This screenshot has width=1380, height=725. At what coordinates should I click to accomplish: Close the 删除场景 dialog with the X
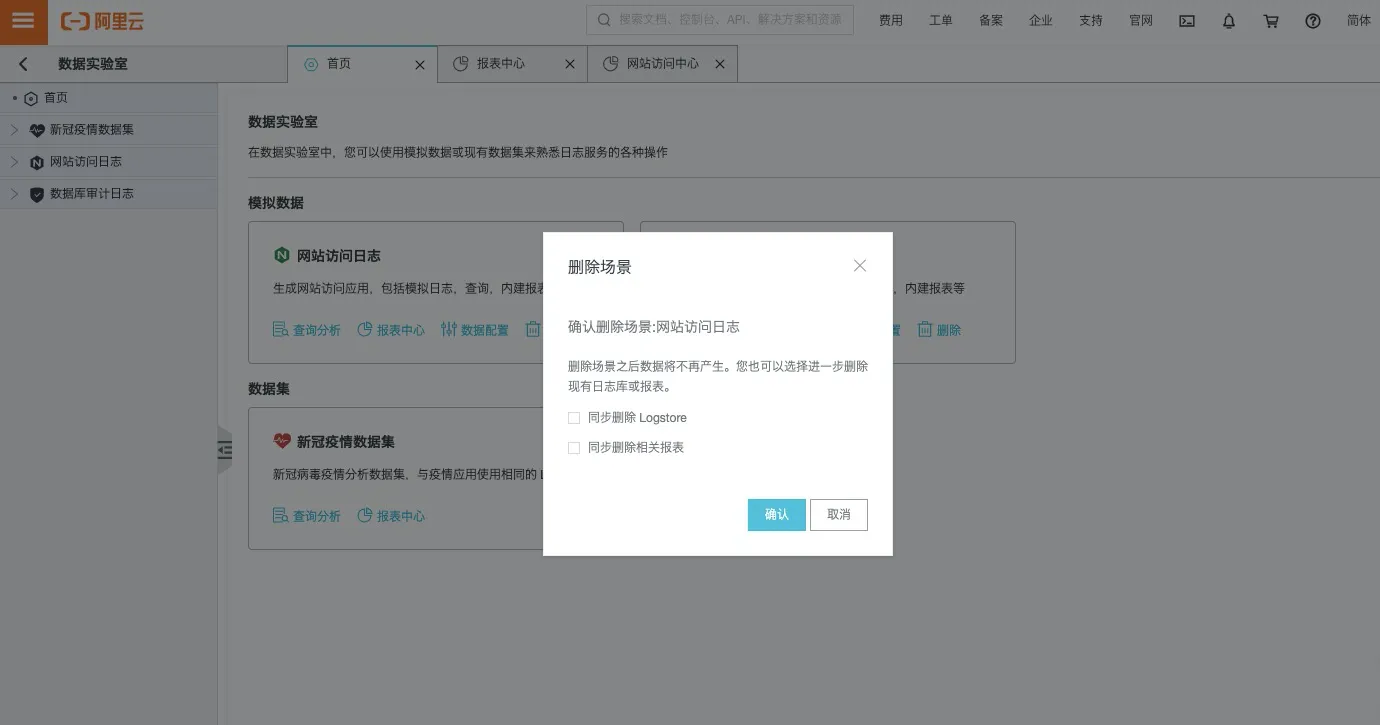point(860,266)
